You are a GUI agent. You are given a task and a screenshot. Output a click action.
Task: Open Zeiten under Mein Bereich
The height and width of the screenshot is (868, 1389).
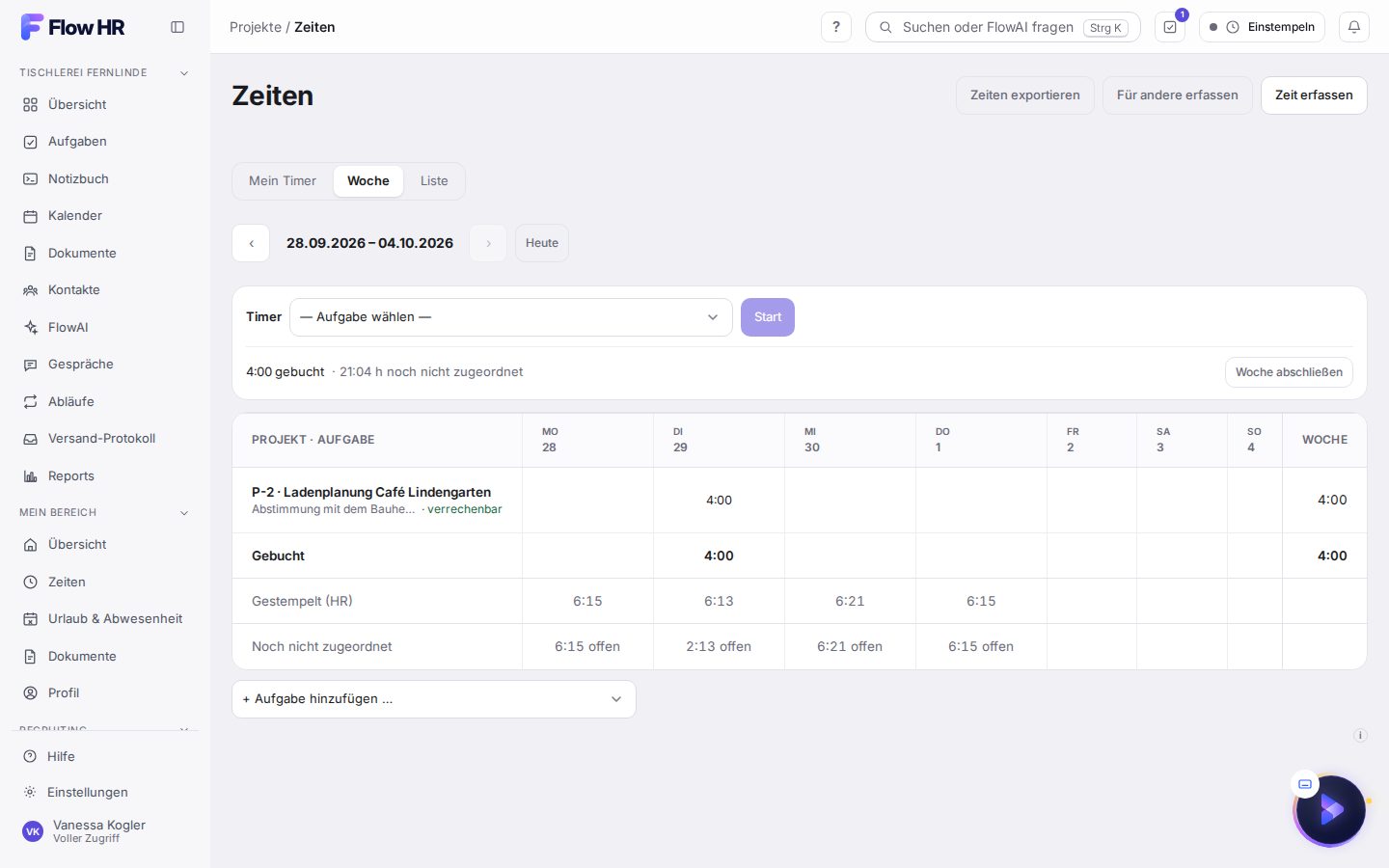[104, 582]
